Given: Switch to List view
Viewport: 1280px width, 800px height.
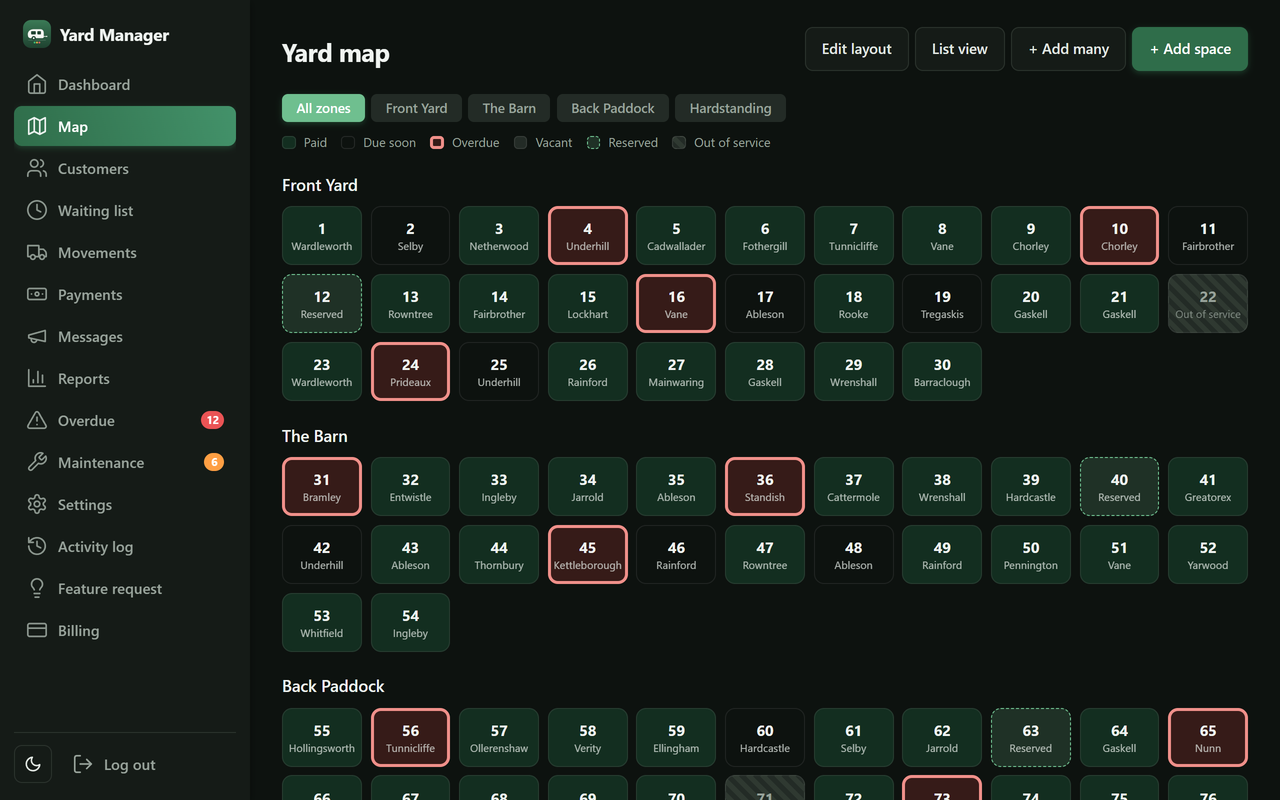Looking at the screenshot, I should point(960,49).
